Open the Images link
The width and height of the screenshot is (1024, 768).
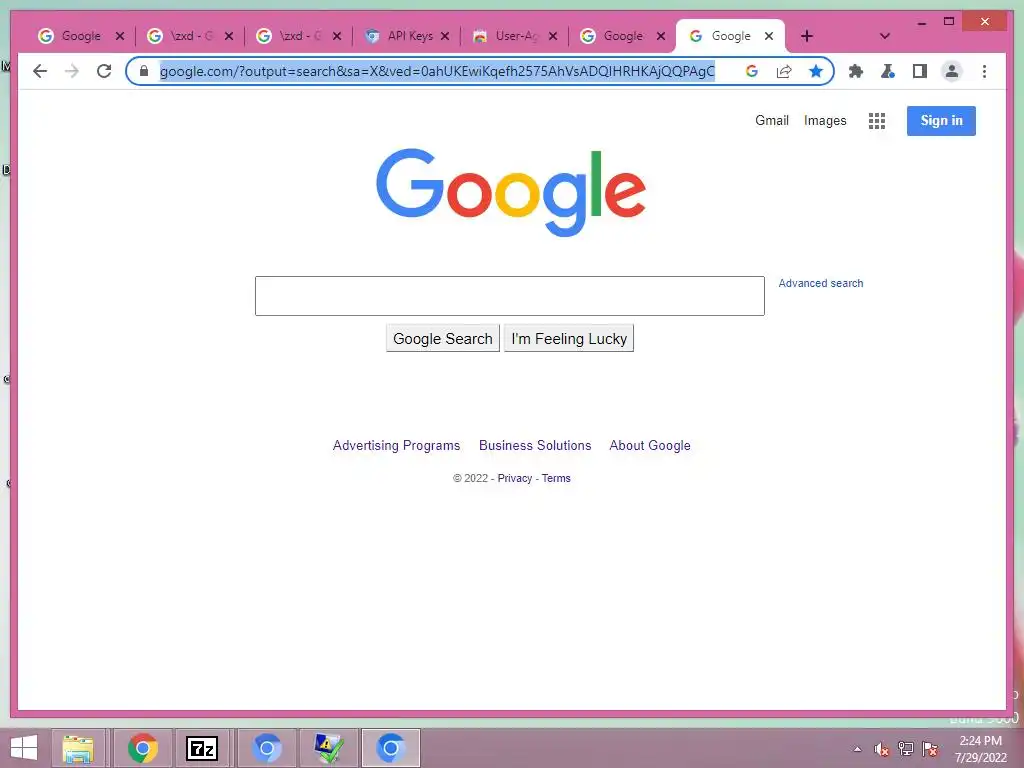tap(825, 120)
